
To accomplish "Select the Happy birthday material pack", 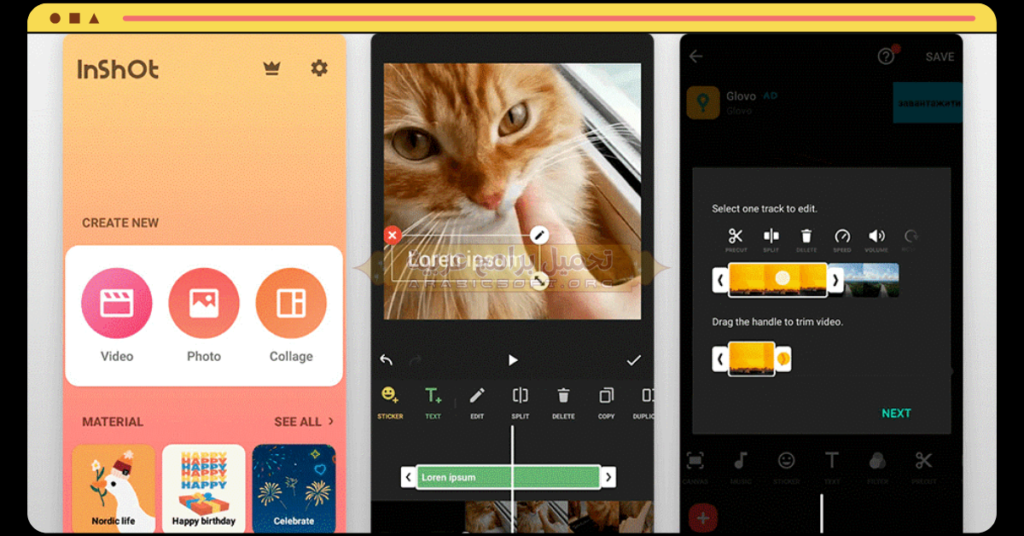I will point(204,488).
